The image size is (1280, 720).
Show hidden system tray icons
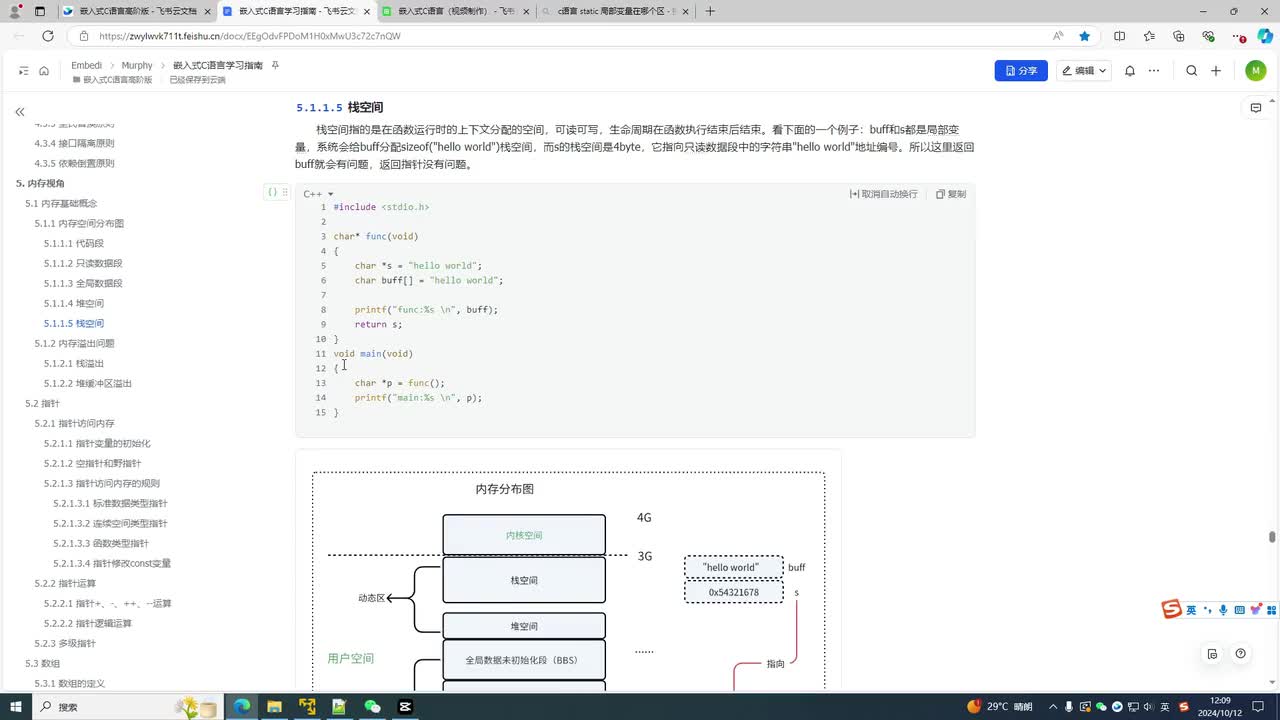1055,707
